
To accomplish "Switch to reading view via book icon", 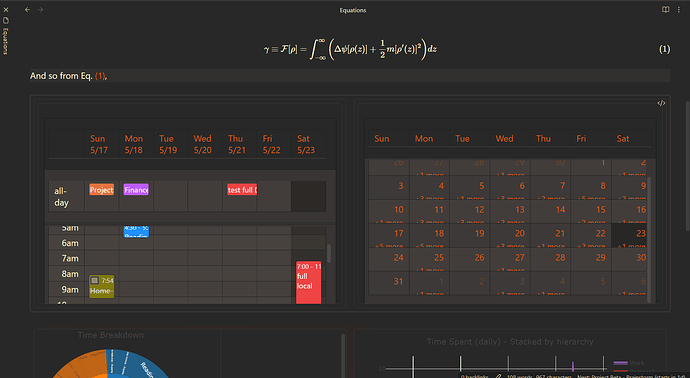I will 666,10.
